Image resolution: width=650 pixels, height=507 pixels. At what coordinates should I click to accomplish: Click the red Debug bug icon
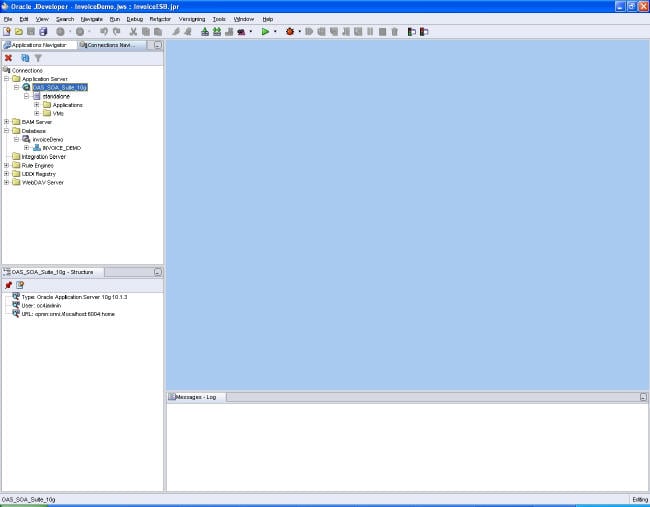(x=290, y=32)
